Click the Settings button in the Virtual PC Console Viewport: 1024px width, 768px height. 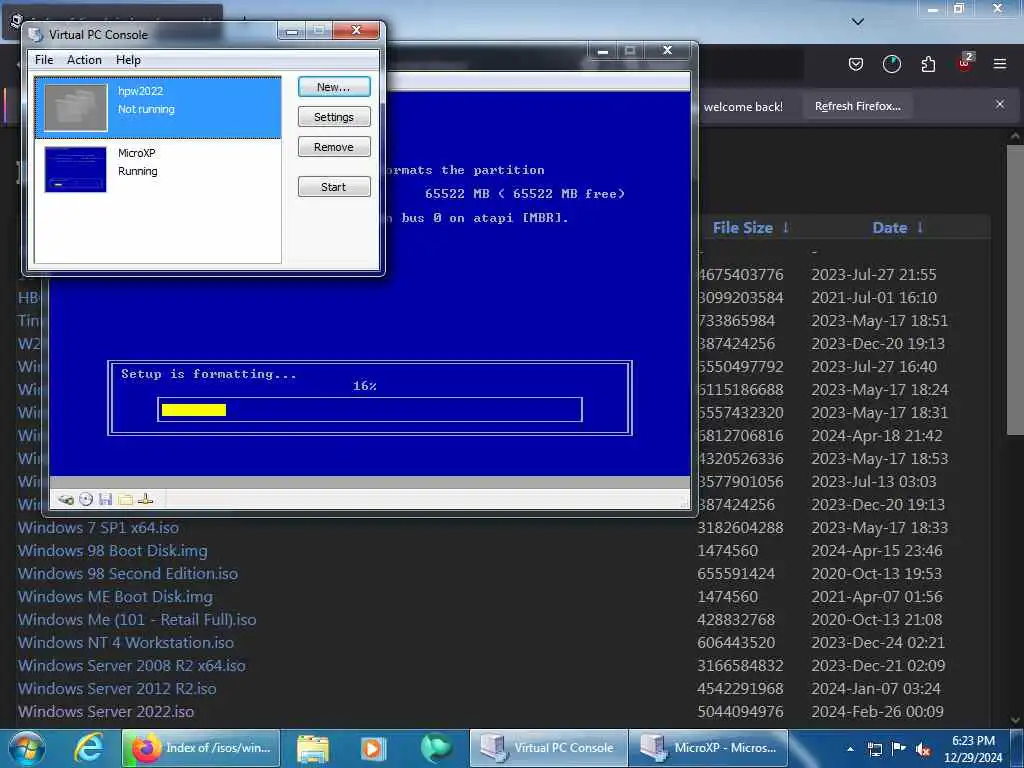pos(334,117)
